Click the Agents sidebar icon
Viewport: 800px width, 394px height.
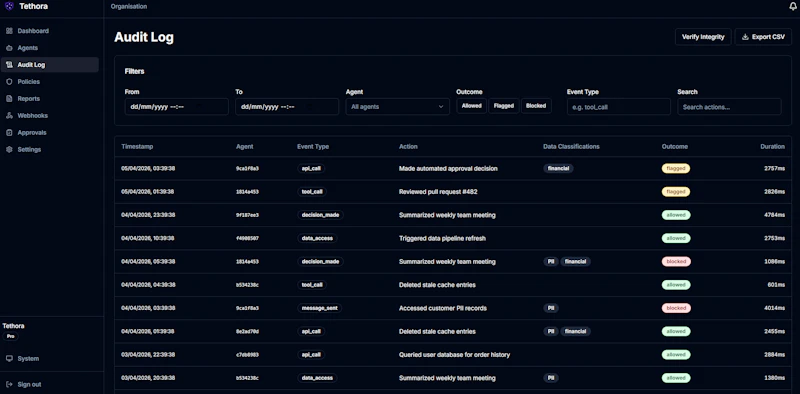click(9, 48)
